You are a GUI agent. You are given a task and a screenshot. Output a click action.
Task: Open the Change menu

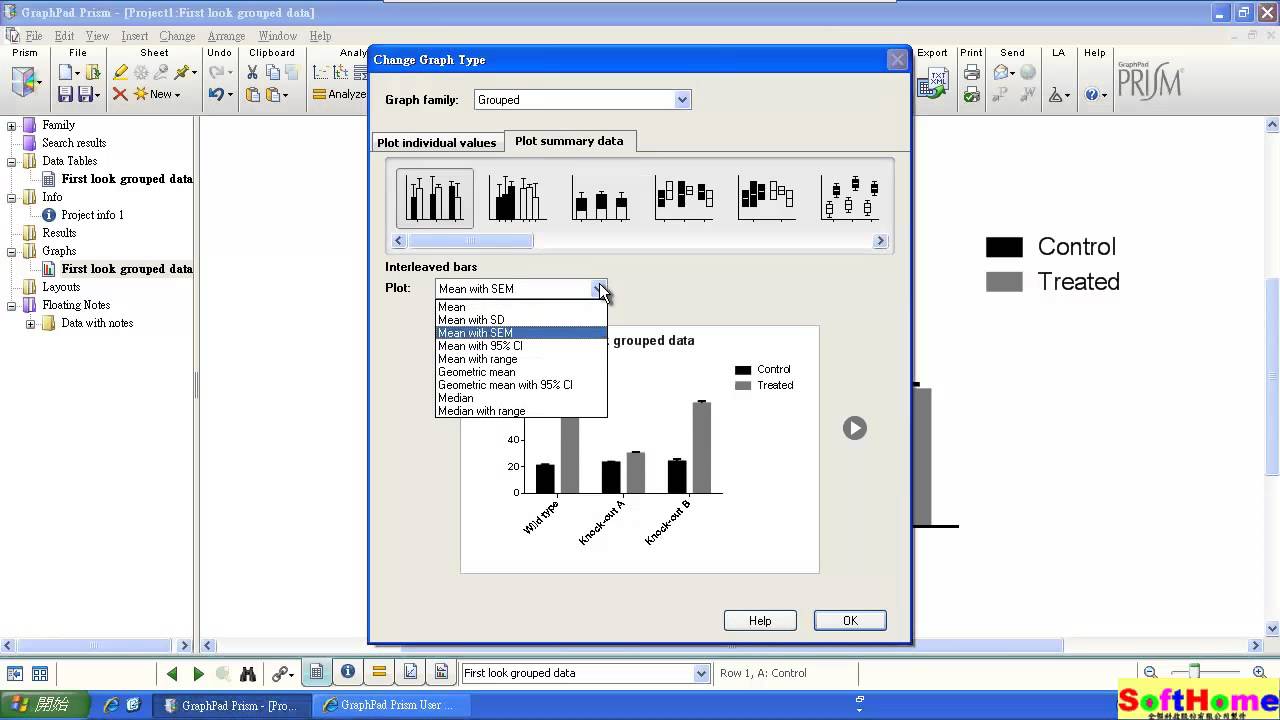[177, 36]
